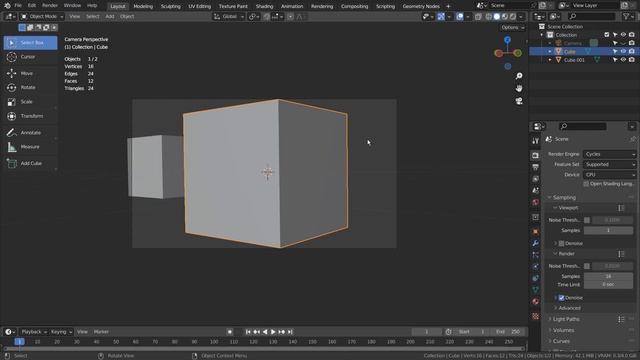640x360 pixels.
Task: Open the Modifiers wrench properties tab
Action: click(536, 243)
